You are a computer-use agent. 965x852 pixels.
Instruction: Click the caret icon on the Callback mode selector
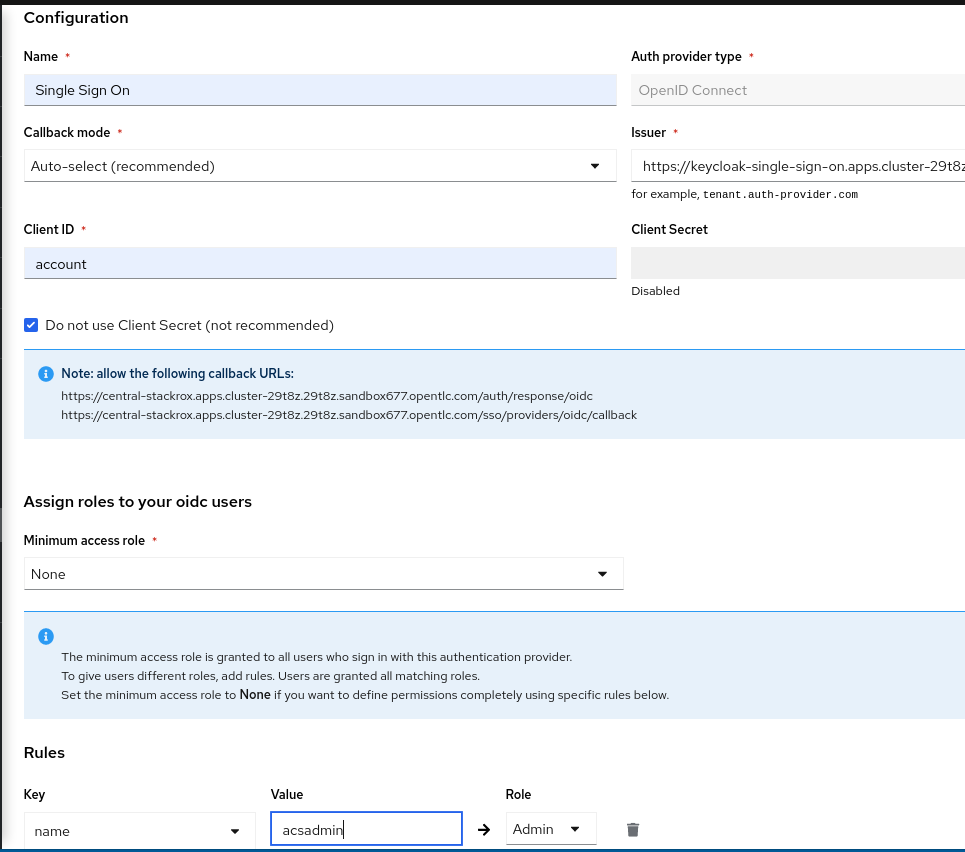pyautogui.click(x=596, y=165)
